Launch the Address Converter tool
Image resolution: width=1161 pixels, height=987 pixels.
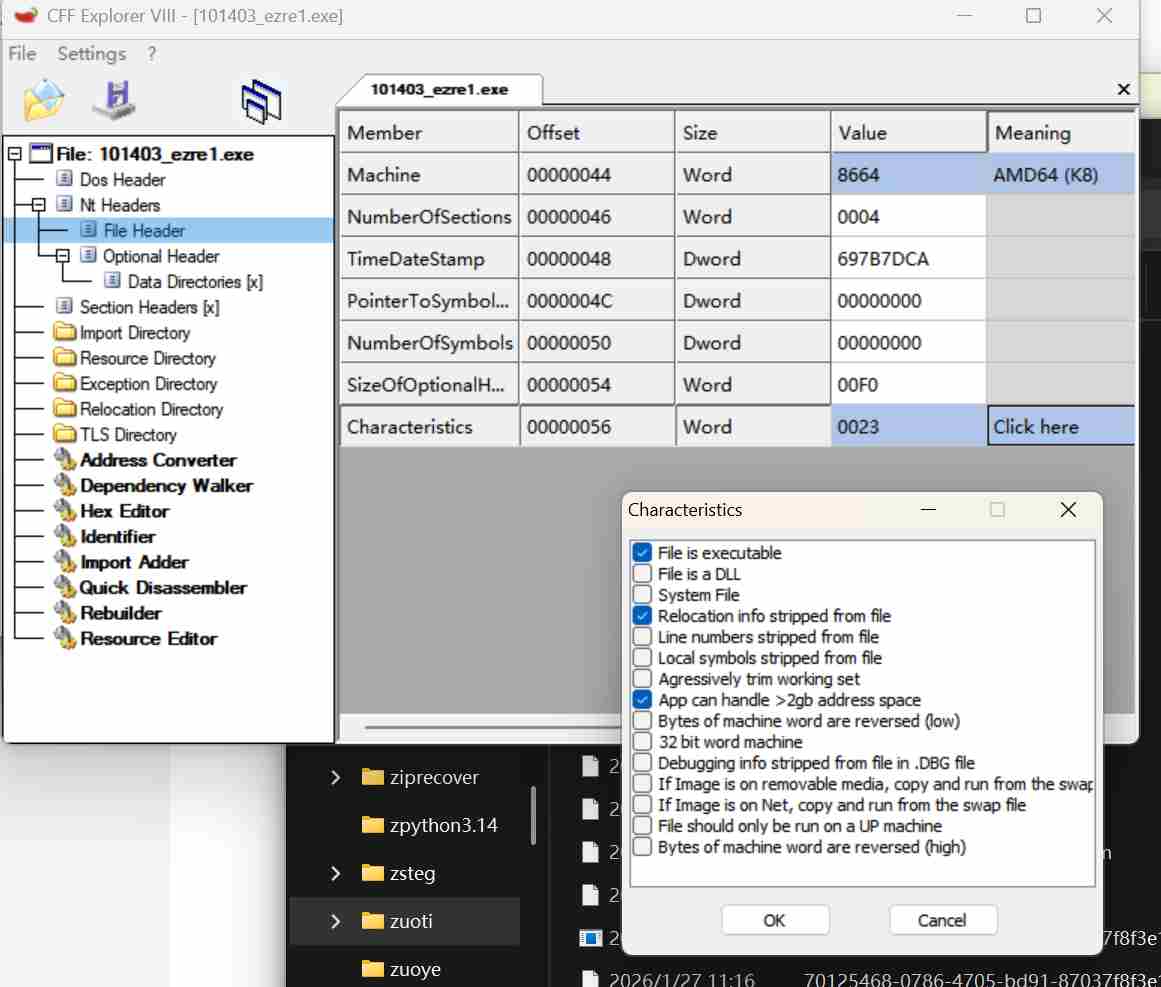point(158,460)
